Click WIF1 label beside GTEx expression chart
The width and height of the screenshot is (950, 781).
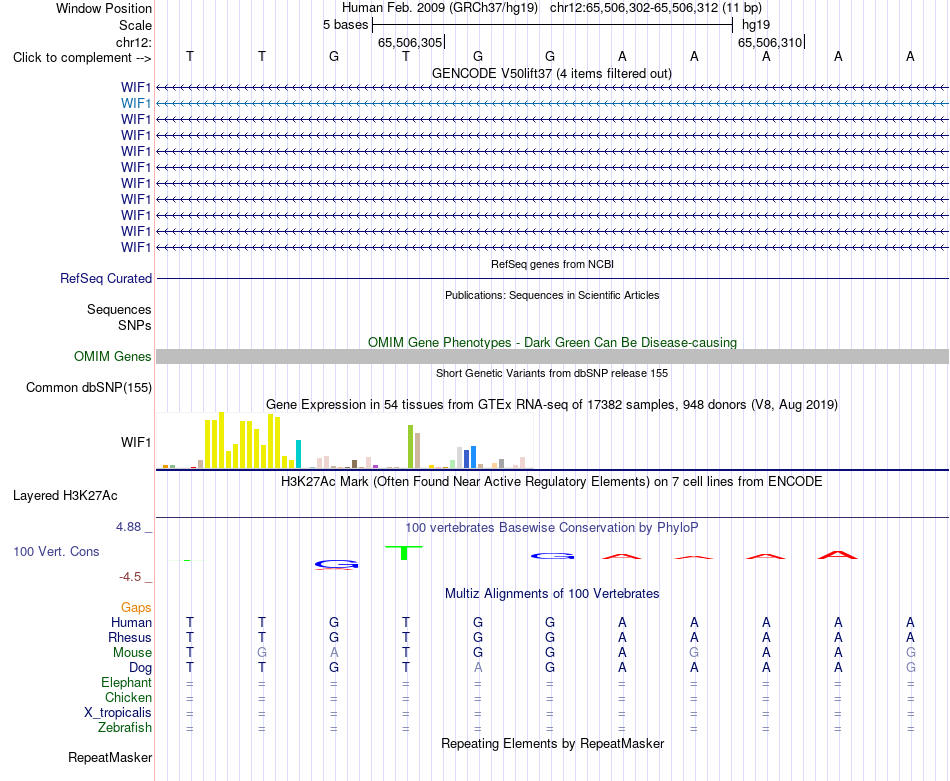136,442
